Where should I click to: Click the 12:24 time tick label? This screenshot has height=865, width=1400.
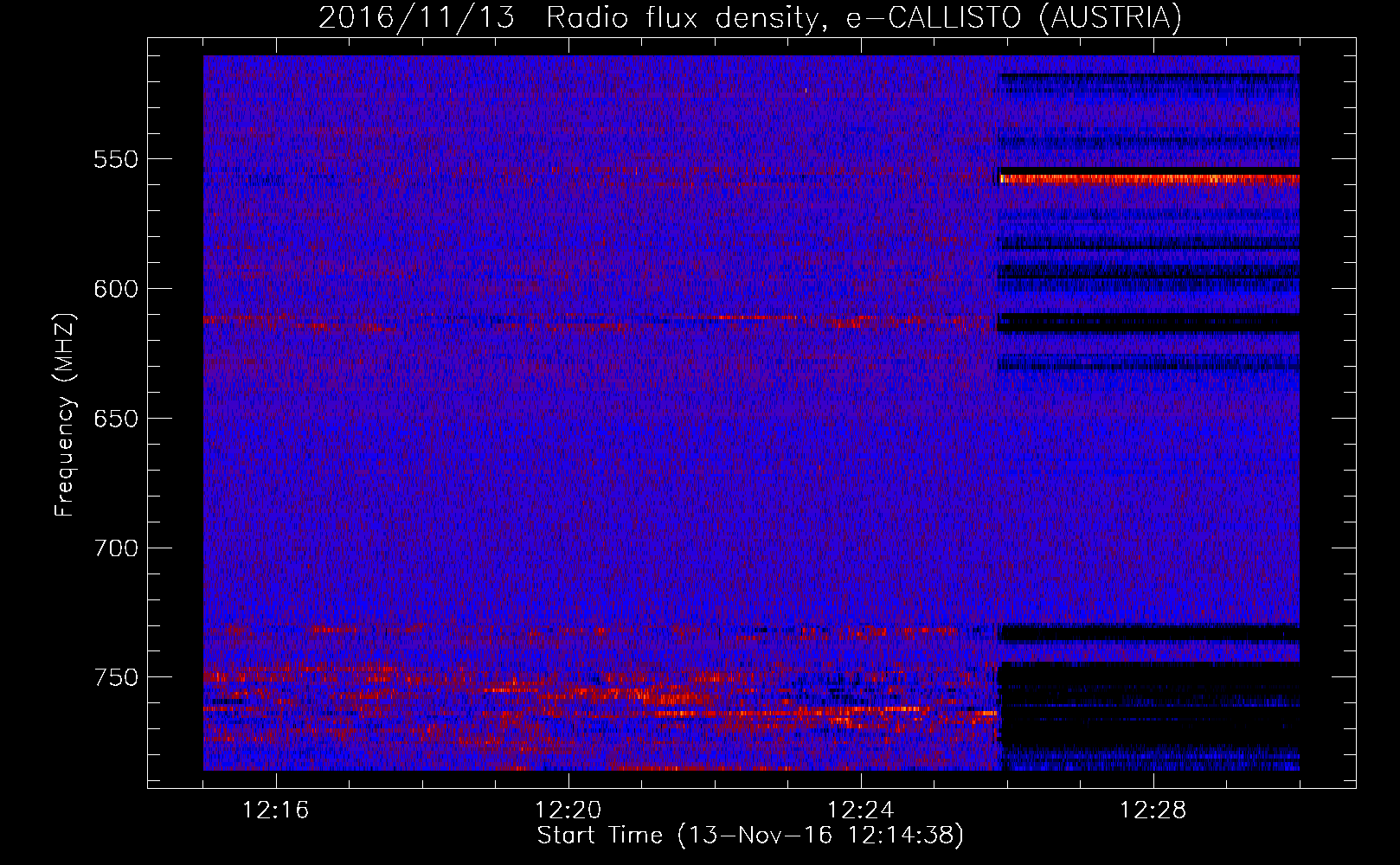tap(861, 811)
